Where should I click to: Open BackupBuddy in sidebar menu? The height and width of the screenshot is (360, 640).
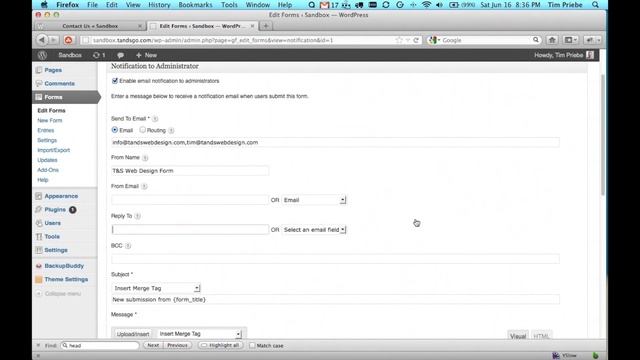(x=64, y=266)
